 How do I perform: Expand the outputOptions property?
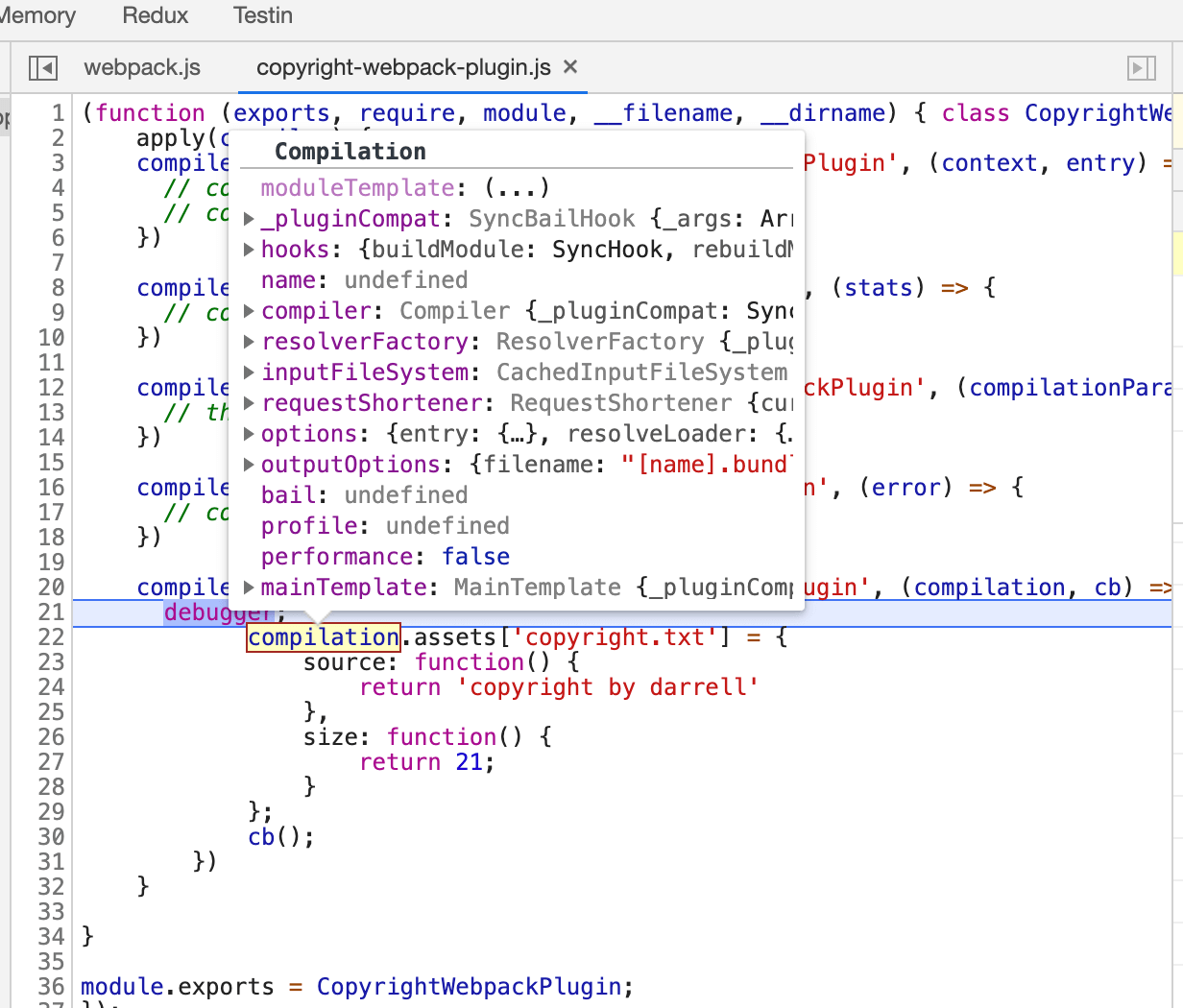[x=249, y=465]
